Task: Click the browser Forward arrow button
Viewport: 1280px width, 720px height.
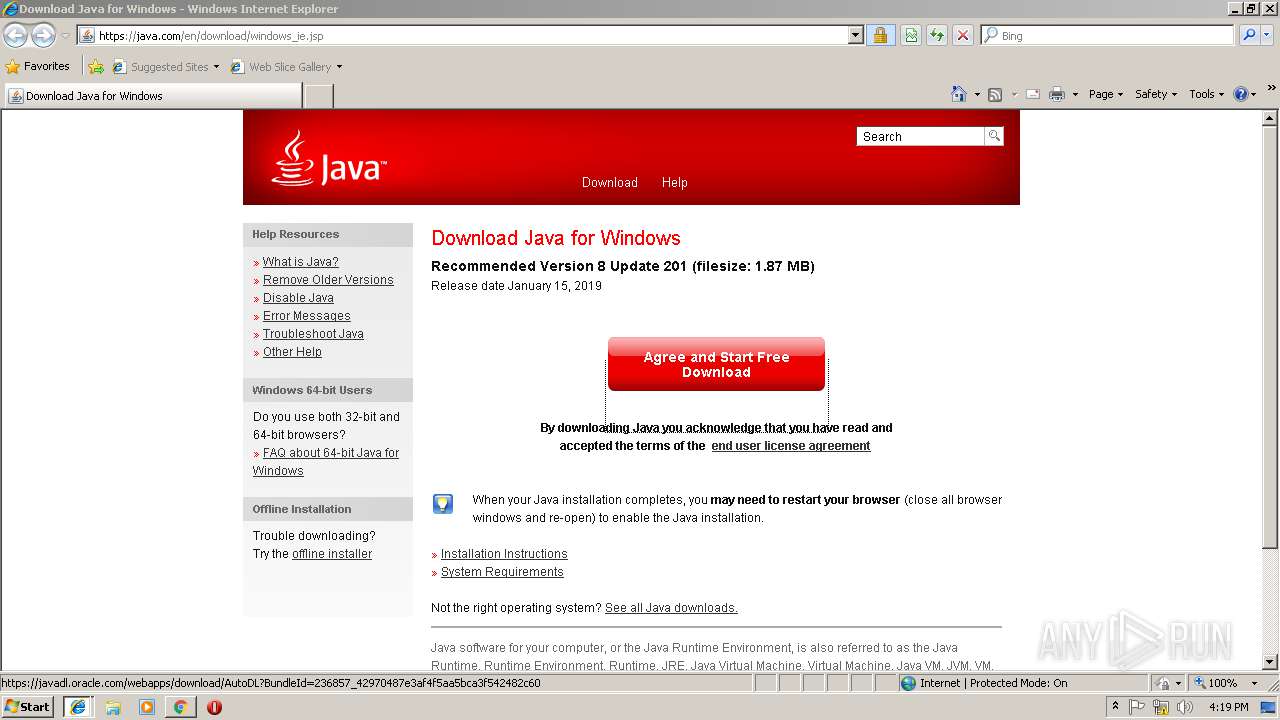Action: click(43, 35)
